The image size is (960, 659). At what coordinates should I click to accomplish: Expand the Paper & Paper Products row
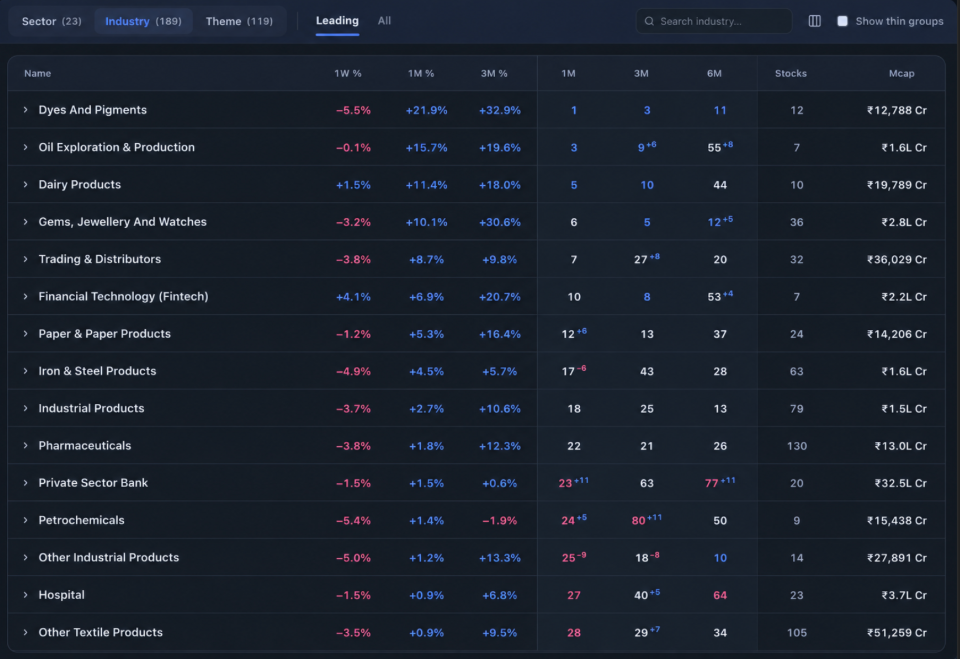(26, 334)
